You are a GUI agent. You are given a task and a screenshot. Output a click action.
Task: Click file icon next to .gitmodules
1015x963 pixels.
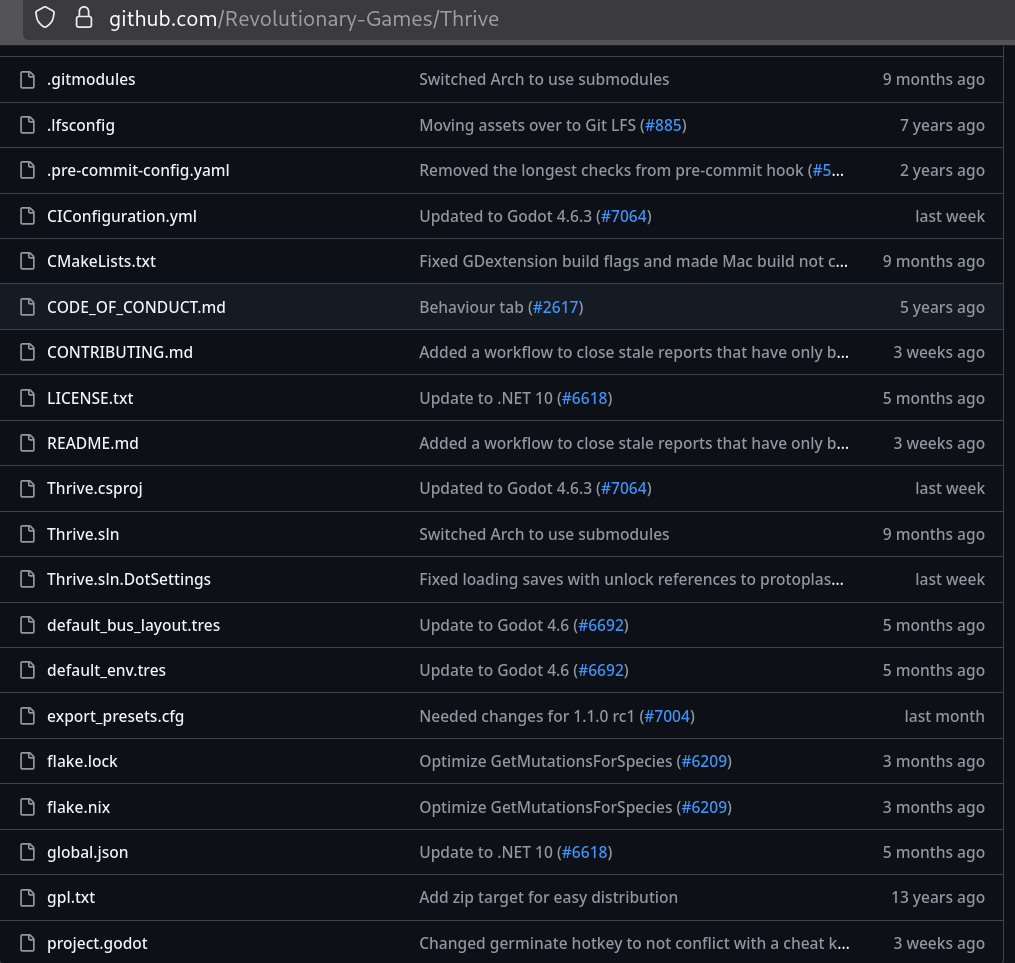(x=27, y=80)
